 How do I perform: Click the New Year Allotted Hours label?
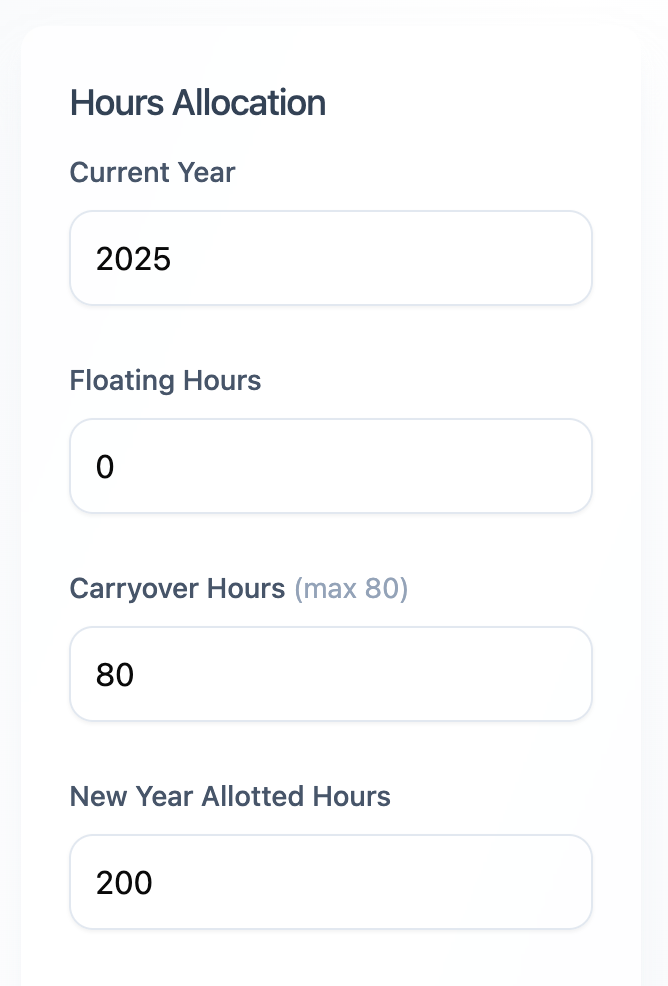(x=230, y=796)
